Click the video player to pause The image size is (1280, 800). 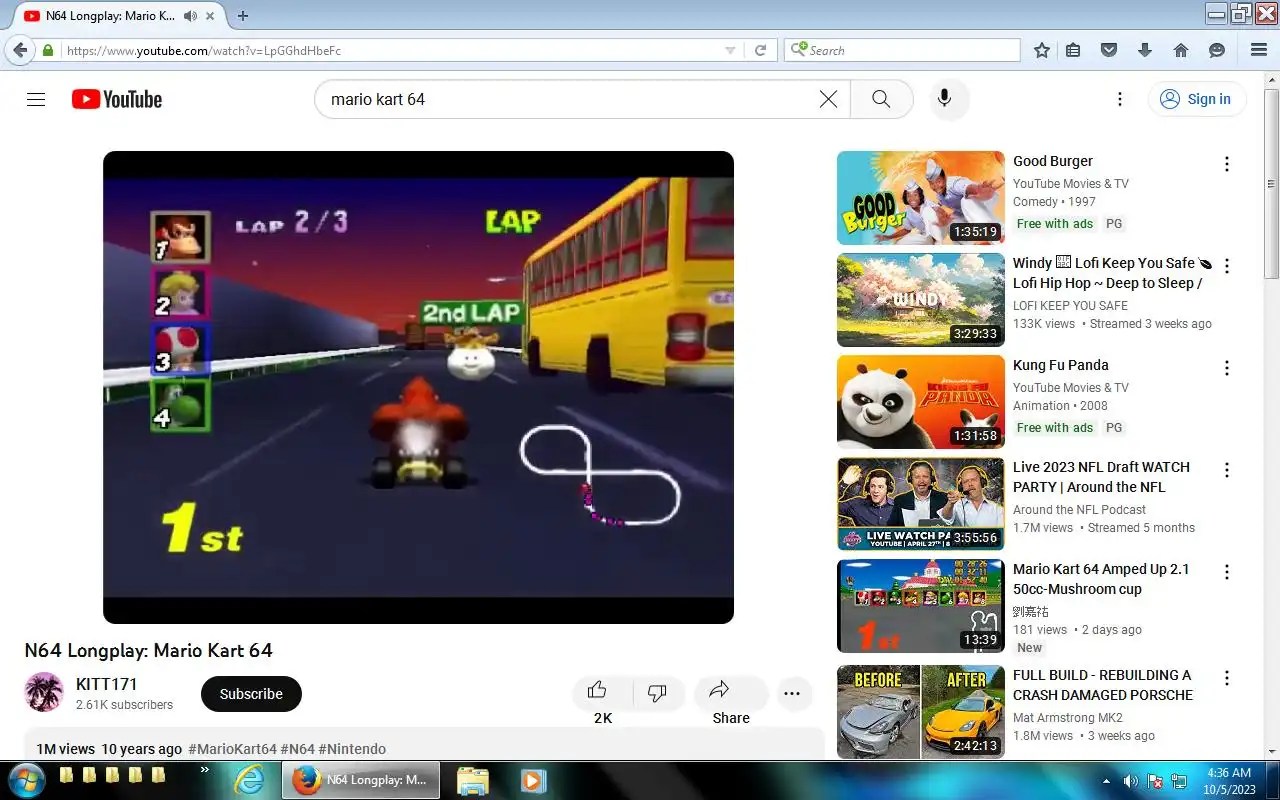(x=418, y=387)
